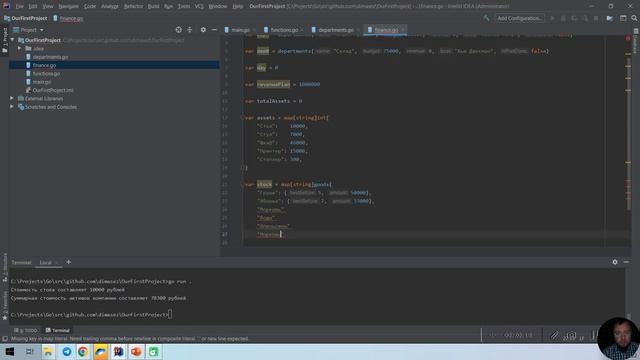Open the File menu
This screenshot has height=360, width=640.
pos(19,6)
